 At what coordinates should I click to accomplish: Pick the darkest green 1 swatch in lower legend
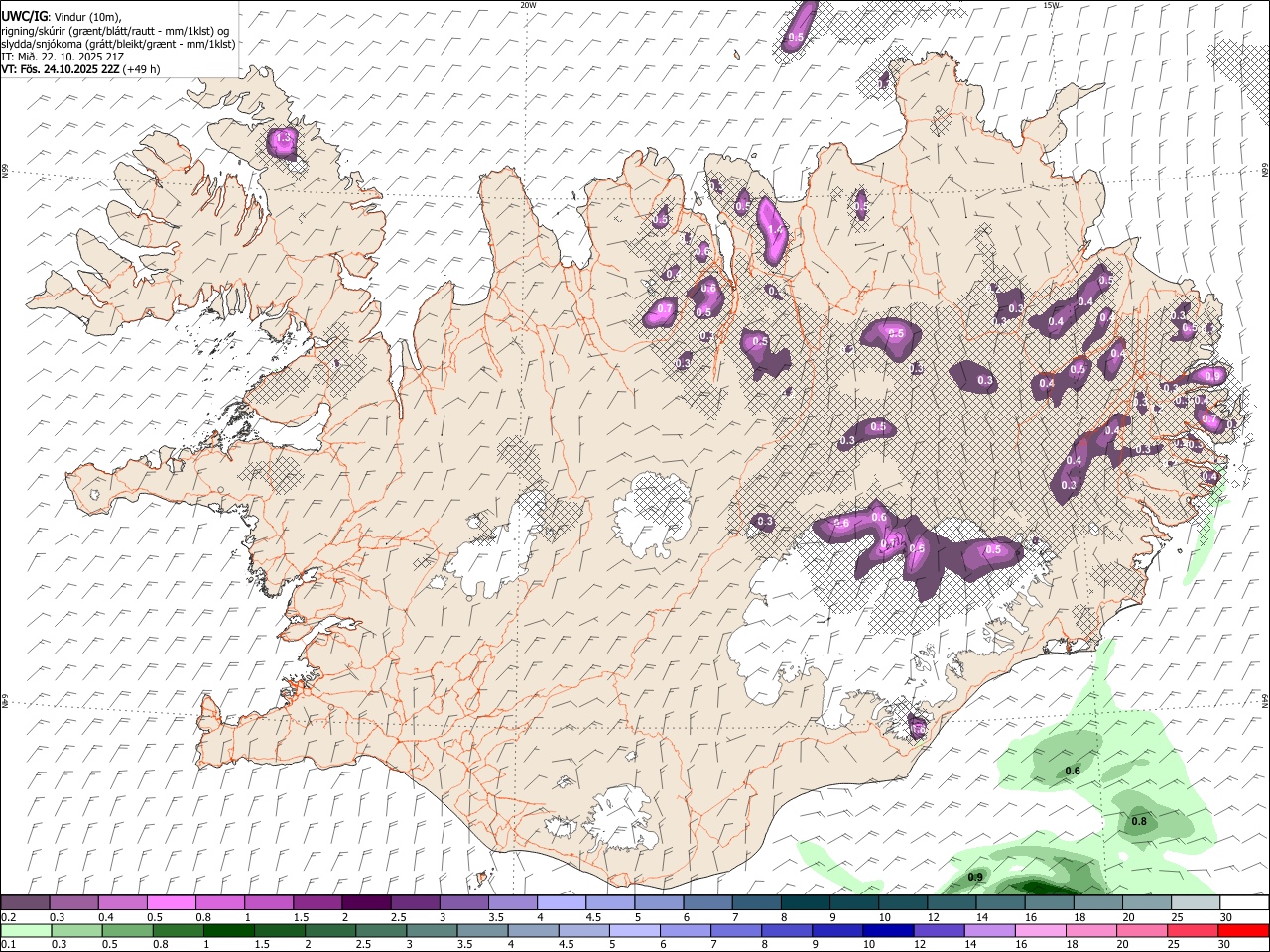click(228, 930)
